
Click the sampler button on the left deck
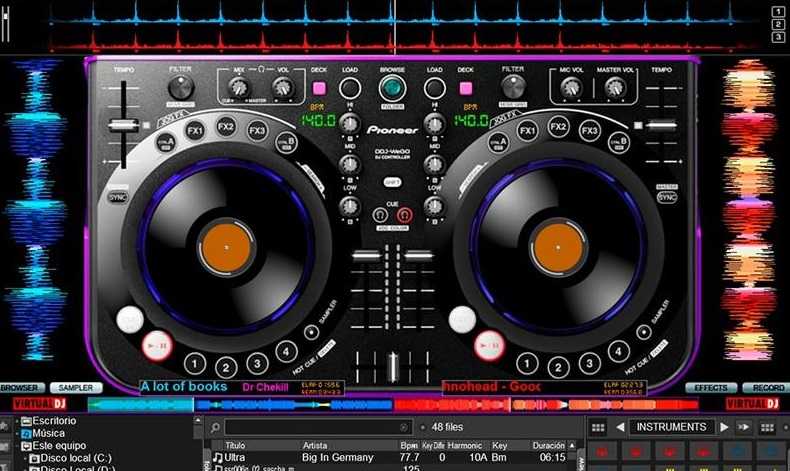[311, 332]
